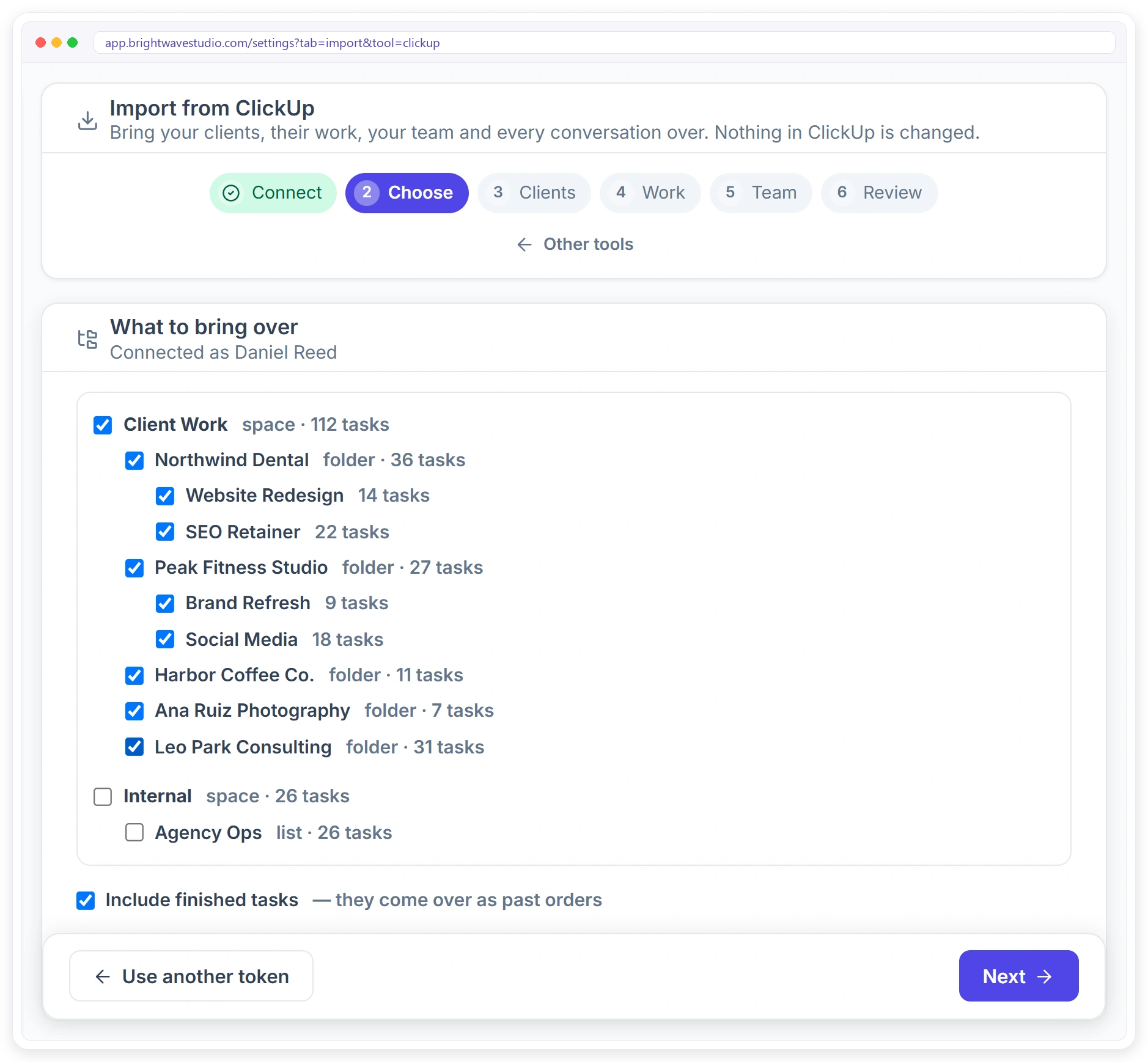The image size is (1148, 1062).
Task: Click the Use another token button
Action: point(191,976)
